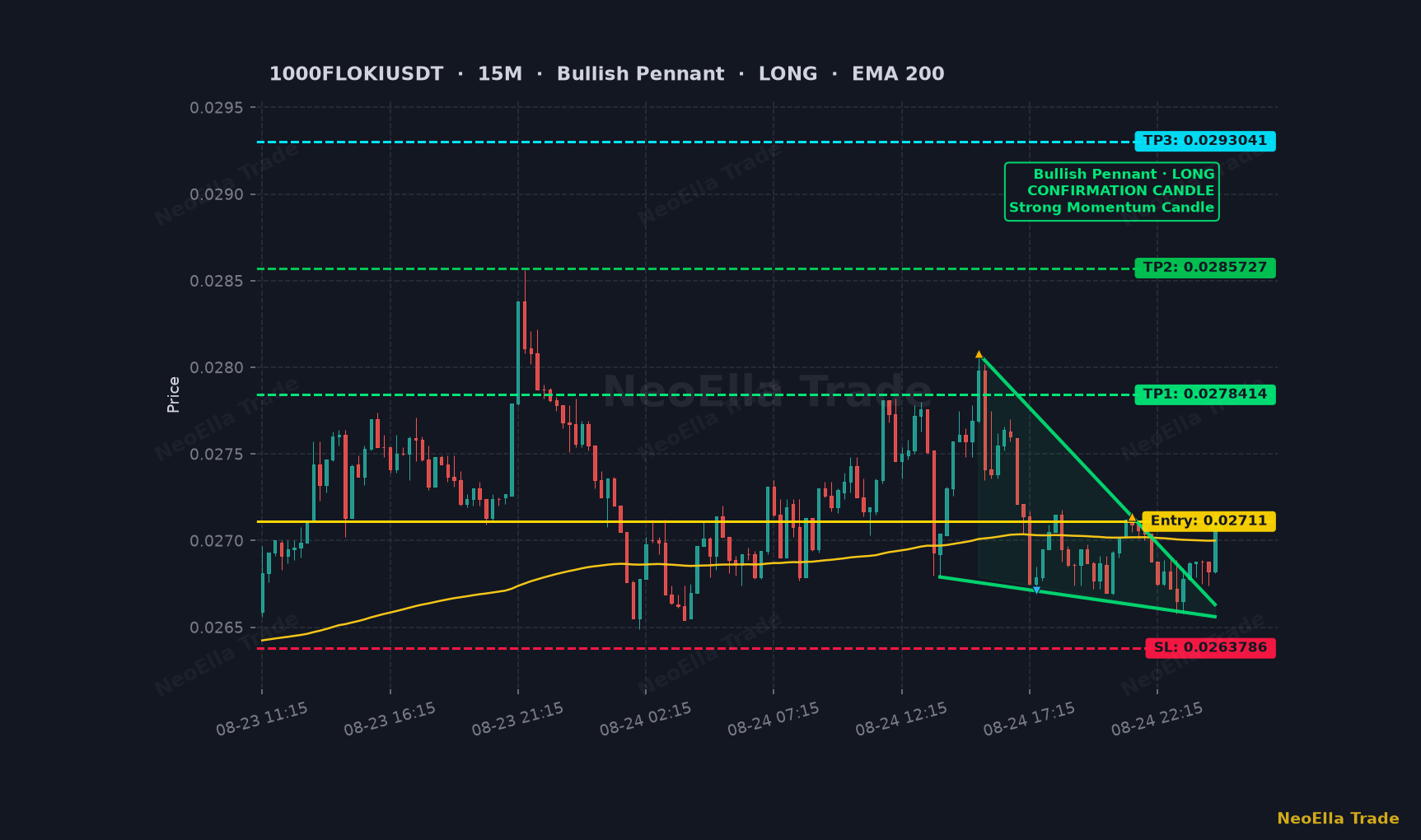This screenshot has width=1421, height=840.
Task: Click the Price axis title
Action: [174, 394]
